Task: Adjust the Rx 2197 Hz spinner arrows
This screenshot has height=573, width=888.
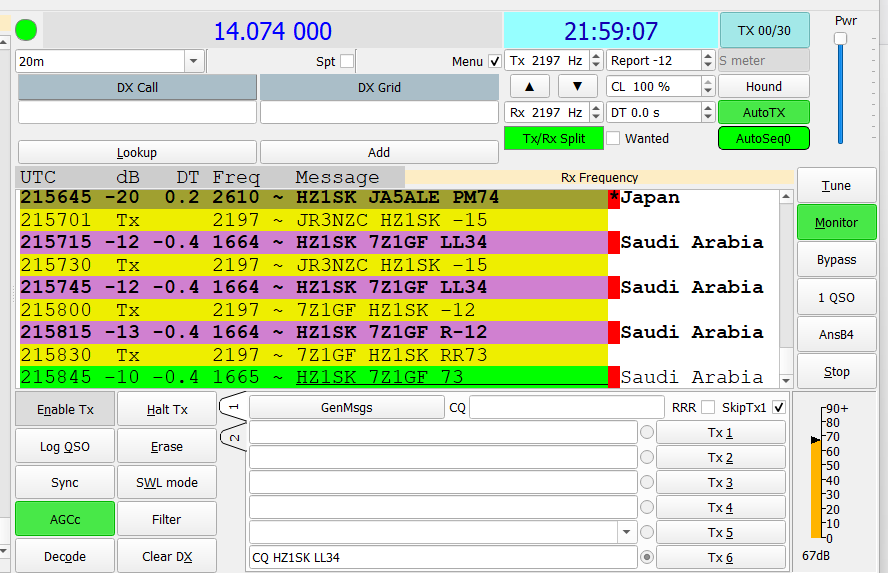Action: point(596,113)
